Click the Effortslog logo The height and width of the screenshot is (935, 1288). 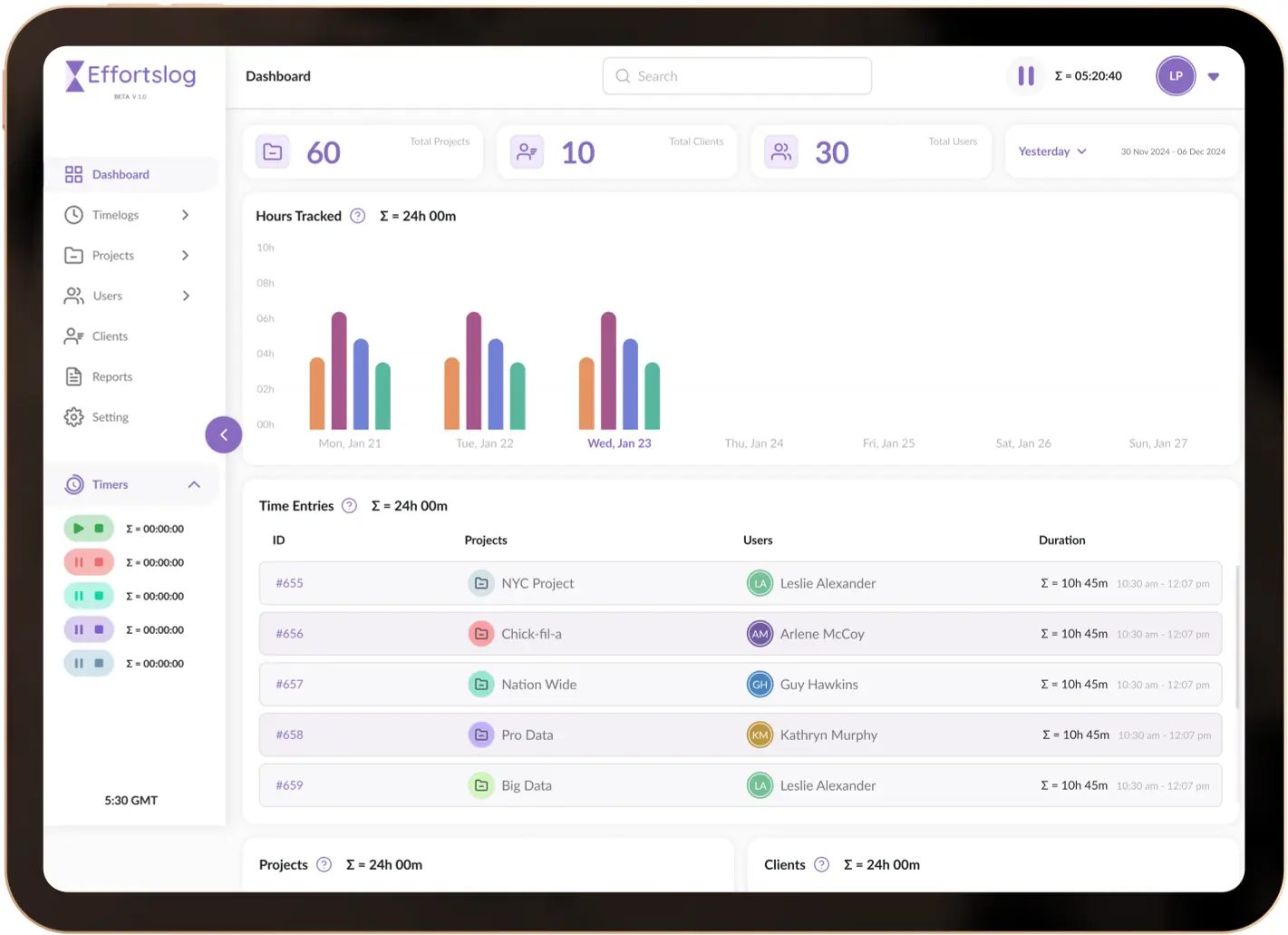(x=131, y=79)
